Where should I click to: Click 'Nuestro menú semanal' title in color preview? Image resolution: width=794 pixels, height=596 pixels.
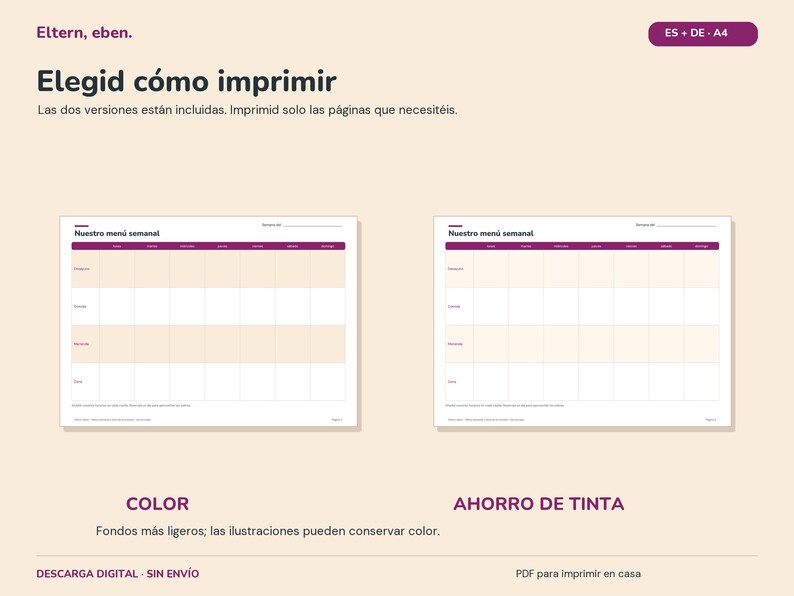[x=117, y=233]
